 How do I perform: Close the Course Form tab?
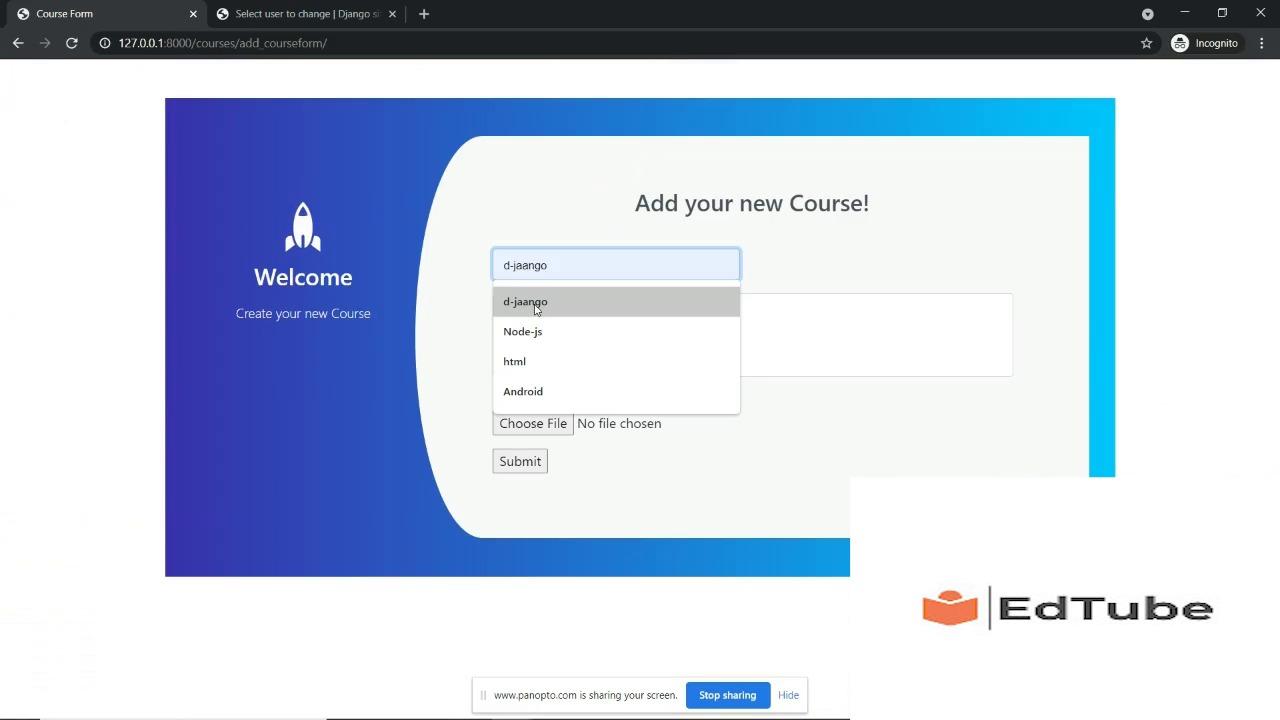(x=193, y=14)
